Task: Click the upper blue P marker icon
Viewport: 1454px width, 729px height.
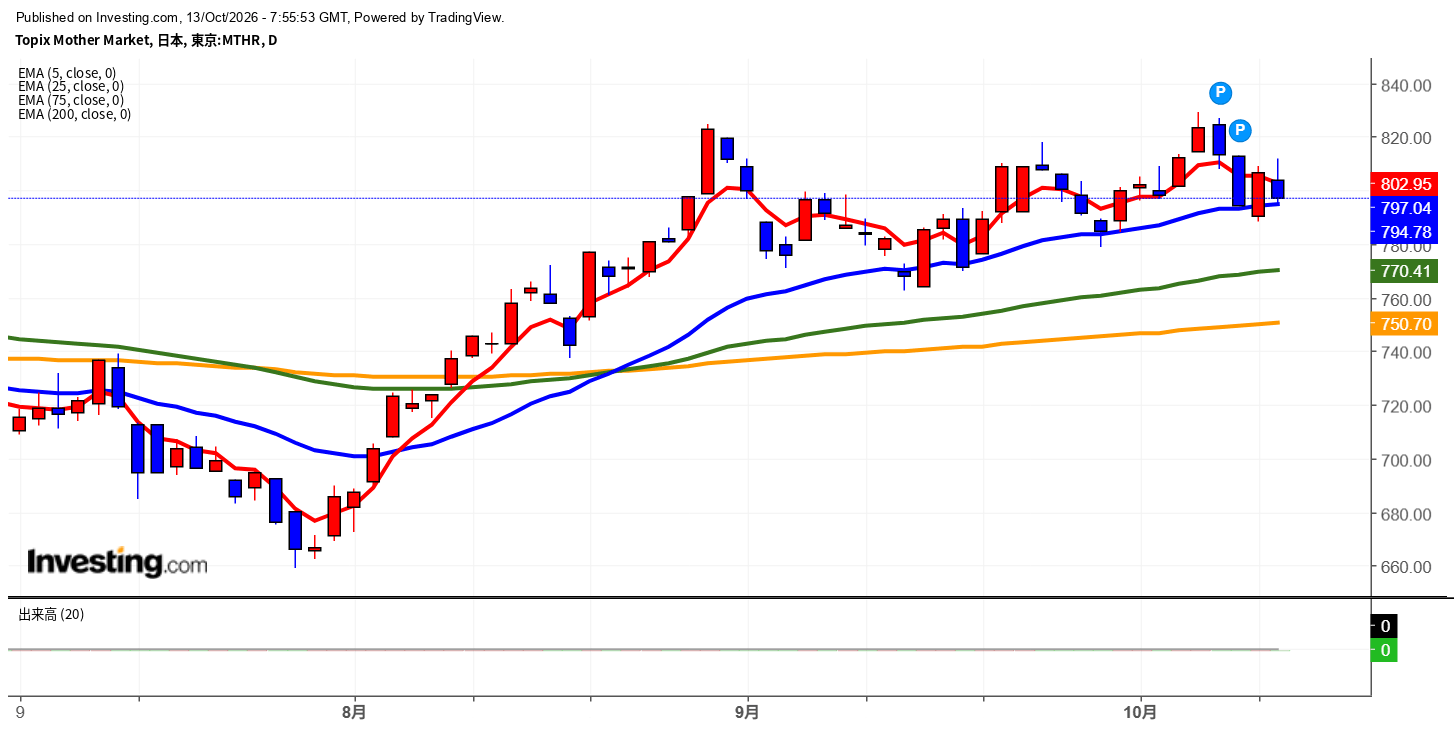Action: coord(1220,93)
